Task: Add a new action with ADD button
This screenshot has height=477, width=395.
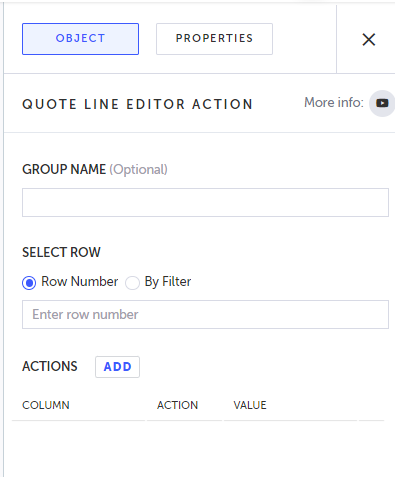Action: (117, 367)
